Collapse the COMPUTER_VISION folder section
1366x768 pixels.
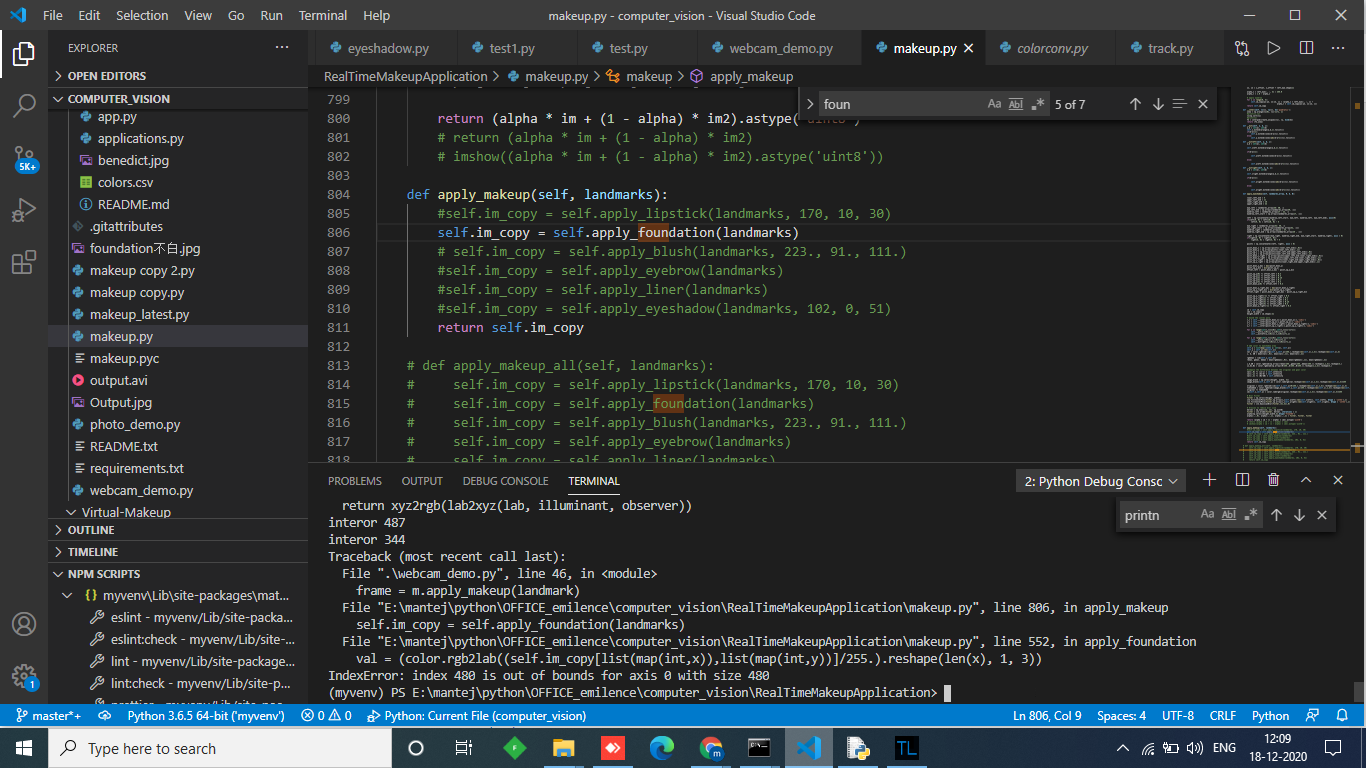point(178,99)
